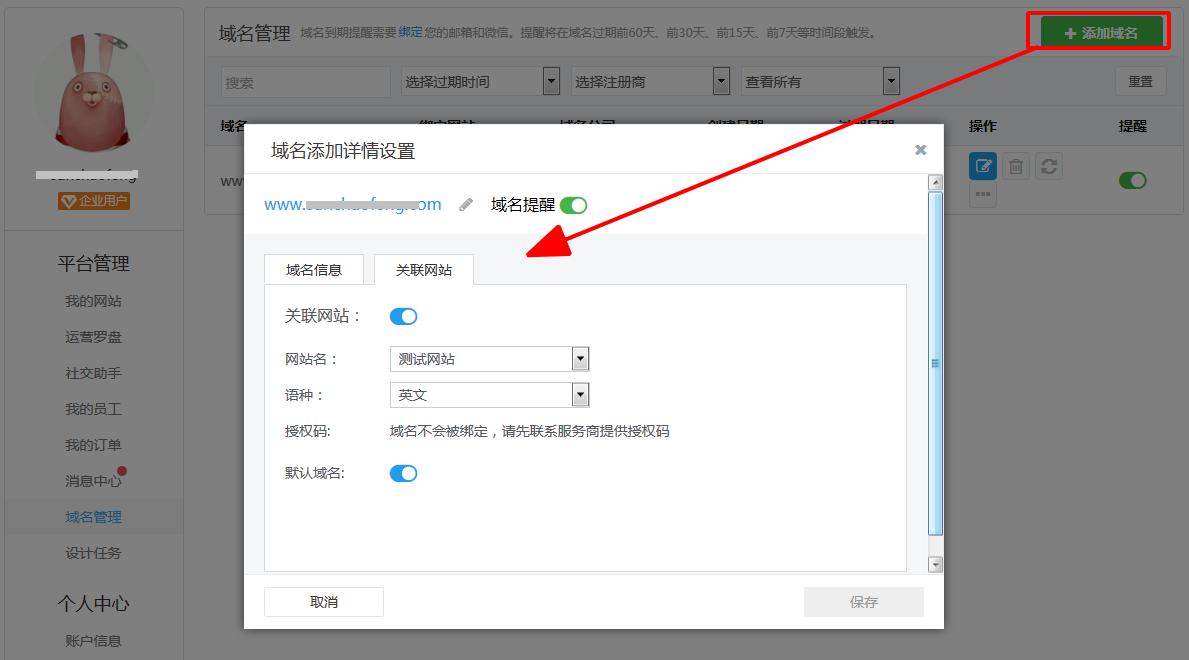Click the pencil icon to edit the domain name
The height and width of the screenshot is (660, 1189).
pos(465,204)
